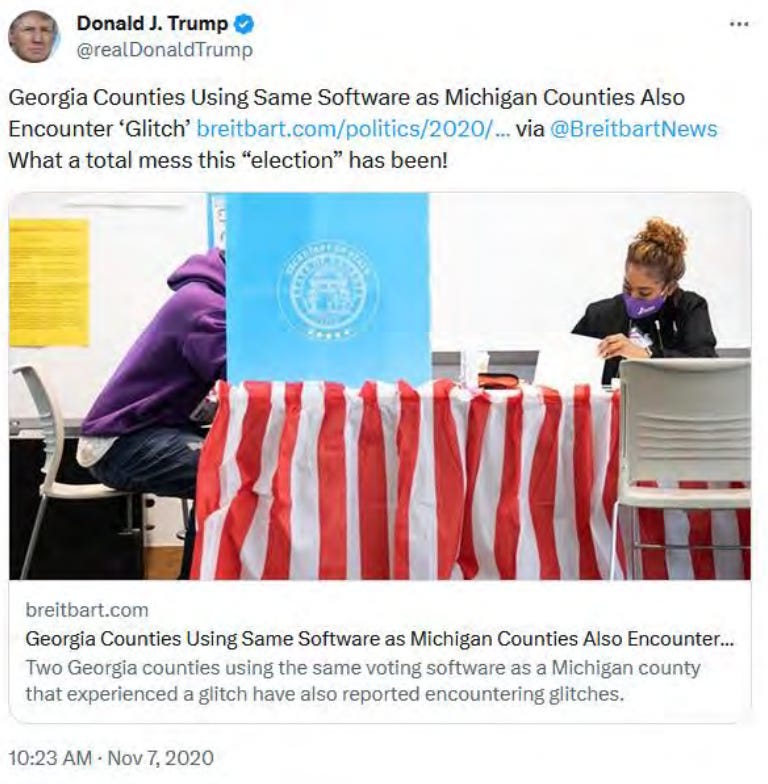Viewport: 768px width, 784px height.
Task: Click the blue verified badge
Action: pos(244,24)
